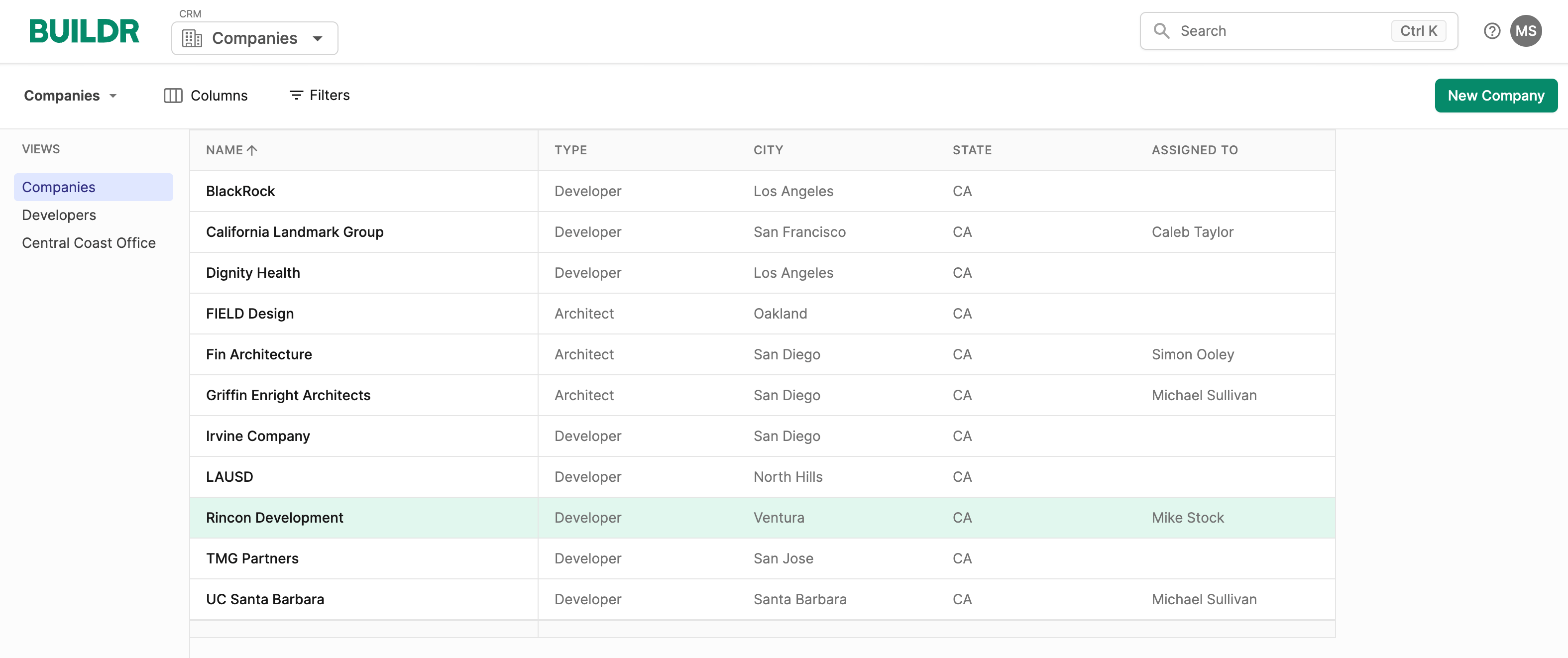Screen dimensions: 1568x658
Task: Click the building icon in the Companies selector
Action: click(192, 38)
